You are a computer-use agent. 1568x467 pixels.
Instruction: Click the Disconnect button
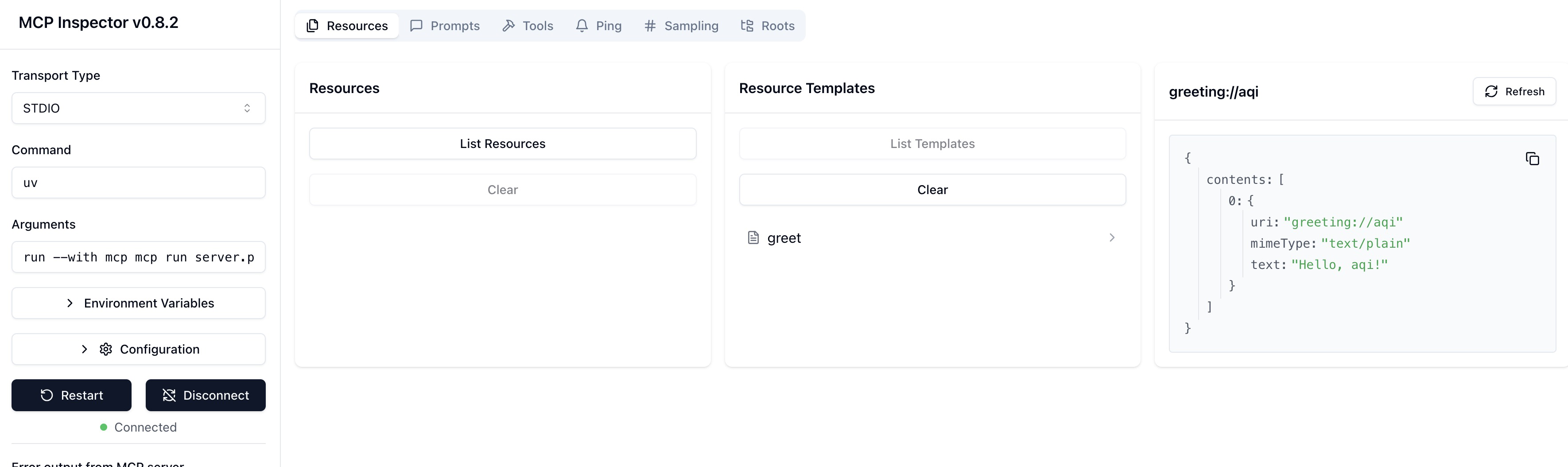click(x=205, y=395)
